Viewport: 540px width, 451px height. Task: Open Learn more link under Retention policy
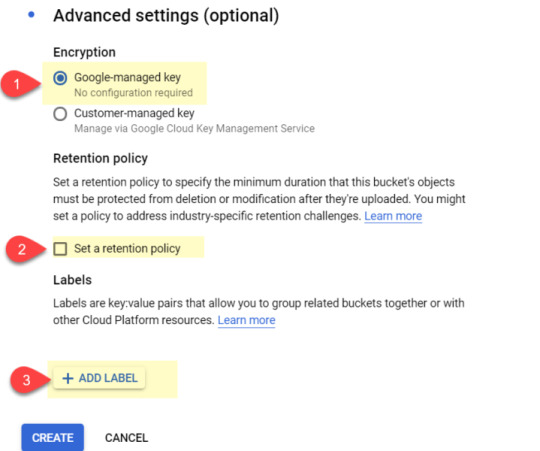pyautogui.click(x=393, y=216)
